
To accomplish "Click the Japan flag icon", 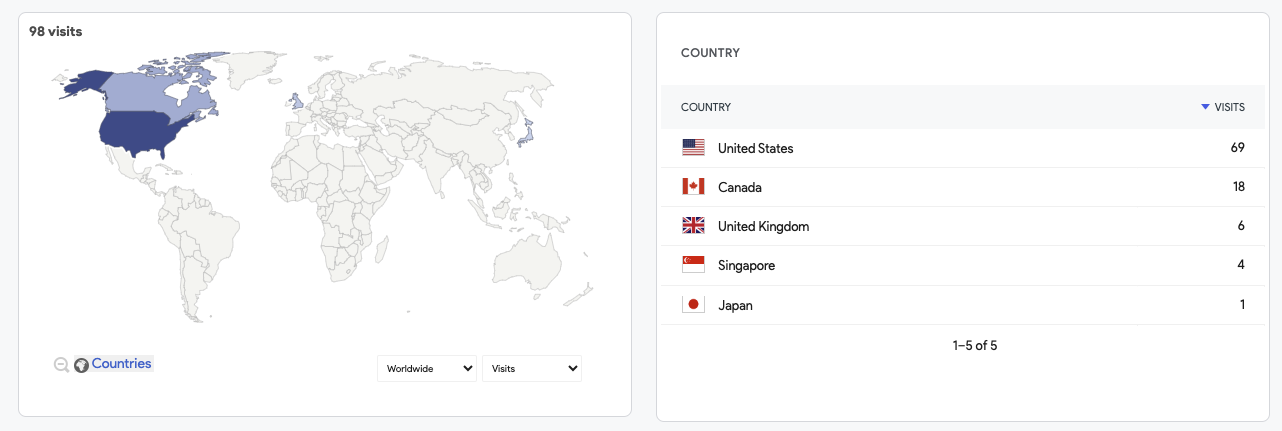I will coord(693,305).
